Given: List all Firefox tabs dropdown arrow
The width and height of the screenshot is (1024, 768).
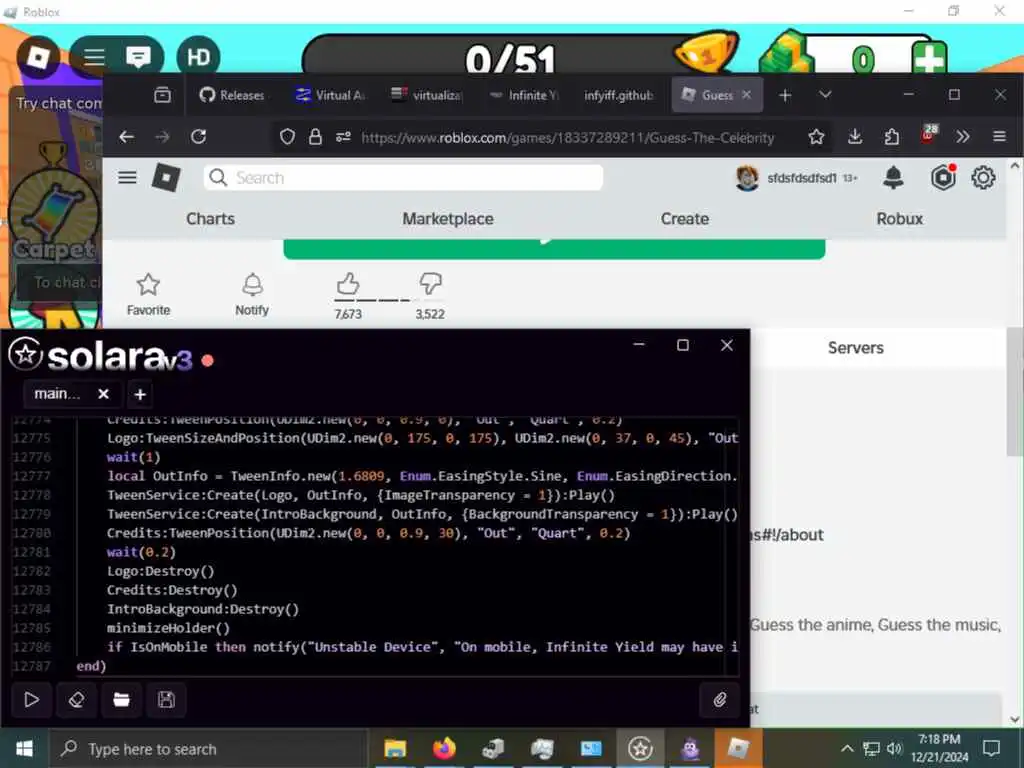Looking at the screenshot, I should click(825, 95).
